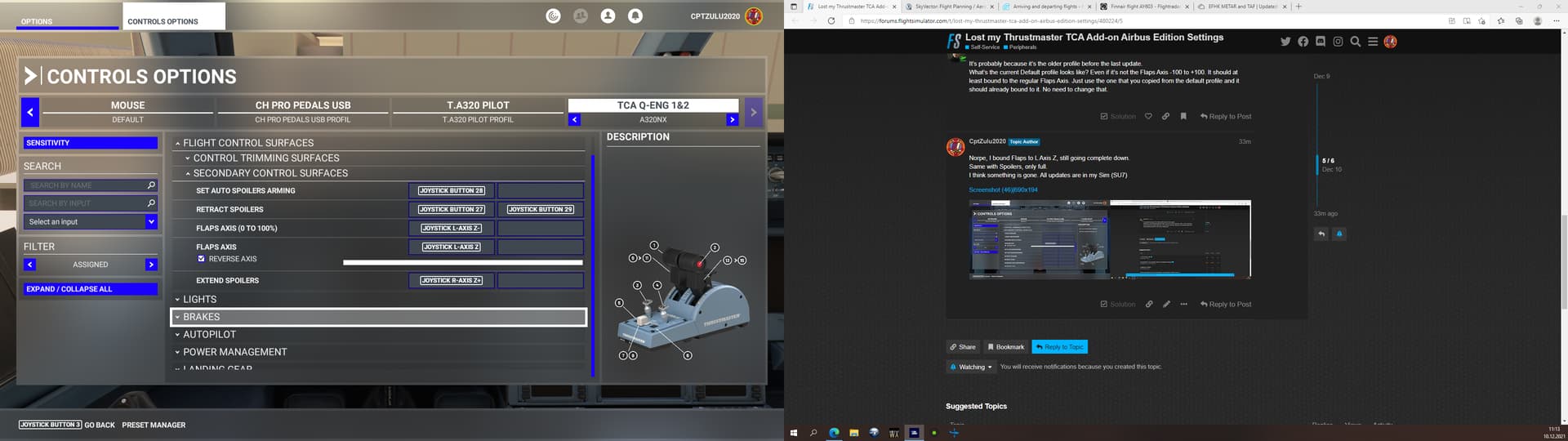The height and width of the screenshot is (441, 1568).
Task: Open the profile icon in simulator header
Action: click(x=608, y=16)
